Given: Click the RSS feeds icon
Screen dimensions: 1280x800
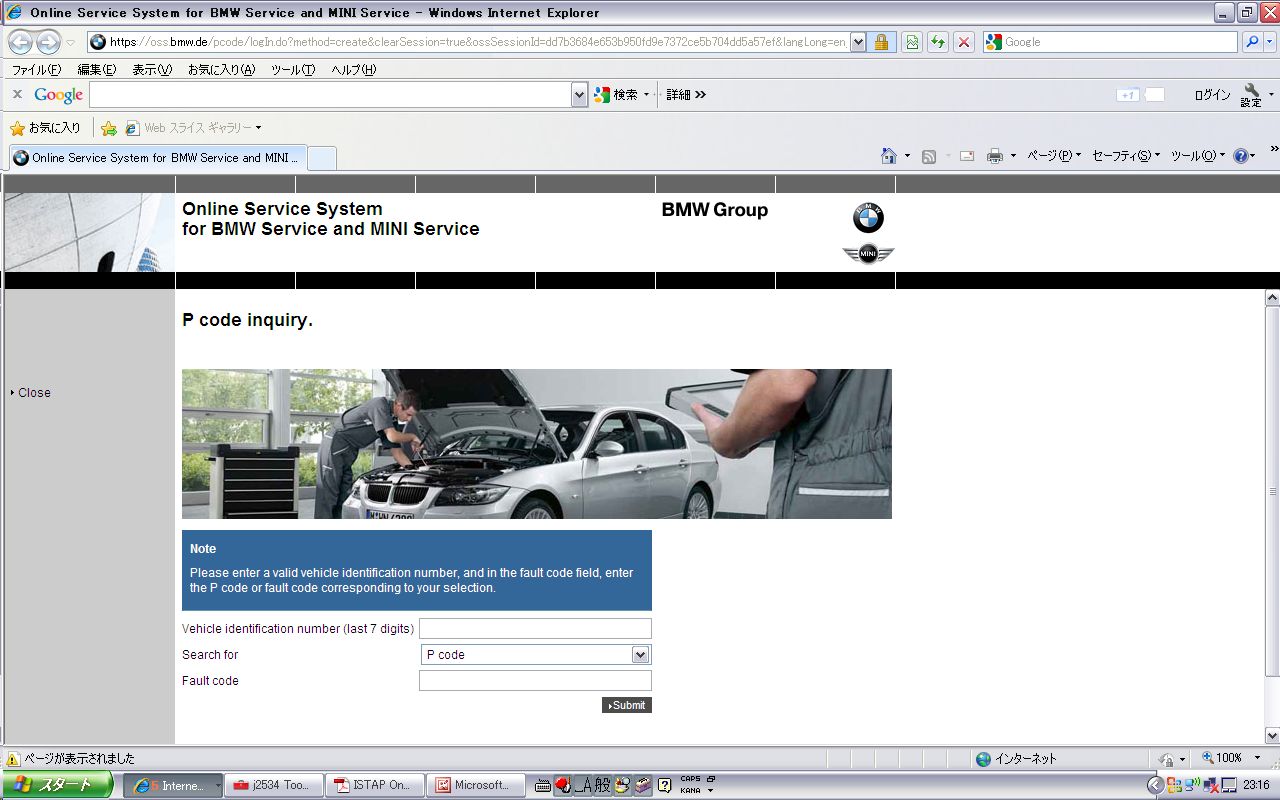Looking at the screenshot, I should pos(929,156).
